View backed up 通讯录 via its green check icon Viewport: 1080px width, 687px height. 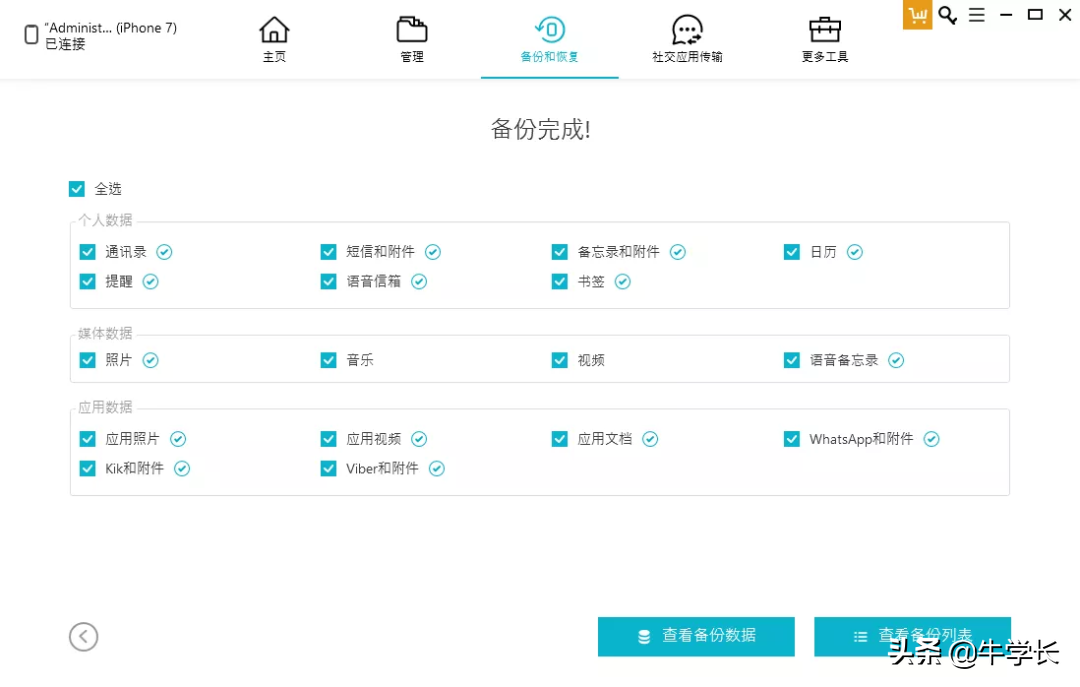tap(164, 252)
